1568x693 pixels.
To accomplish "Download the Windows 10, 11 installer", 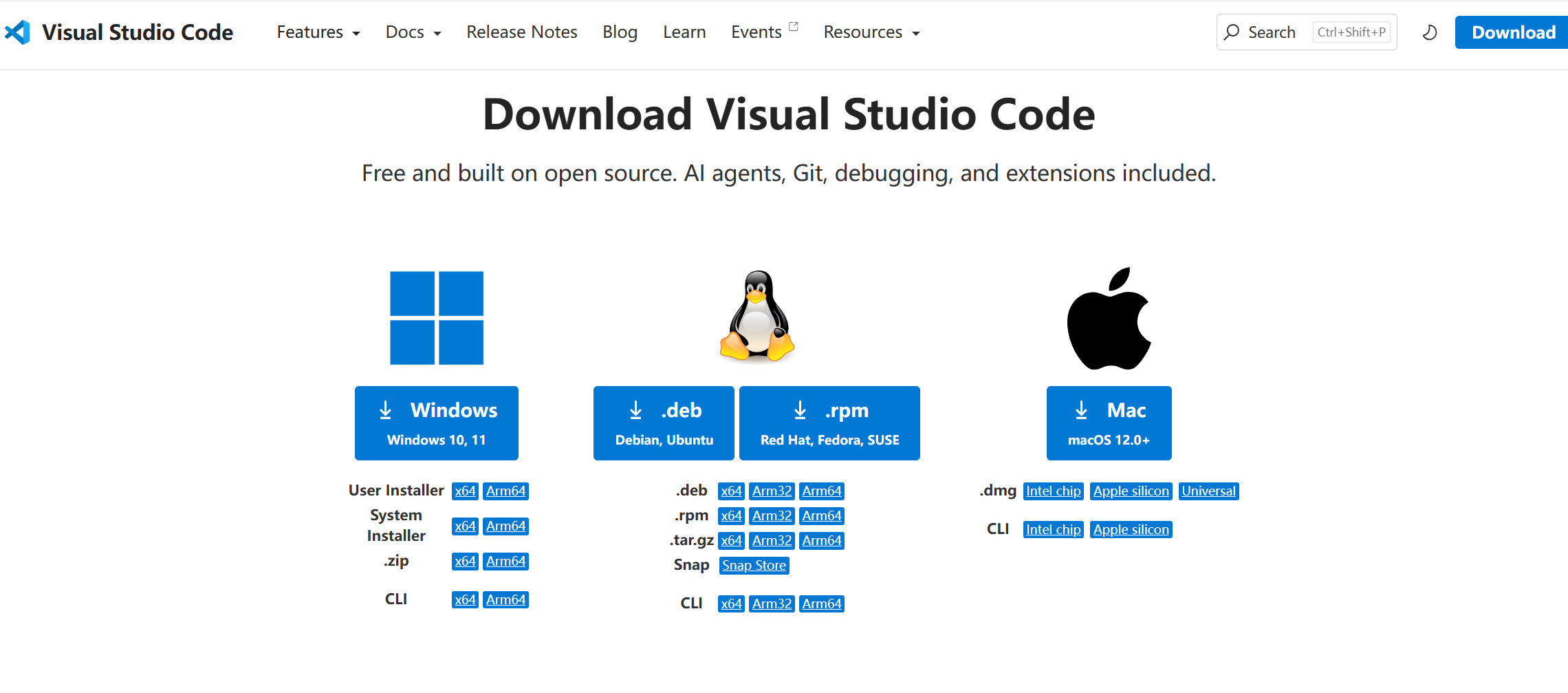I will coord(437,423).
